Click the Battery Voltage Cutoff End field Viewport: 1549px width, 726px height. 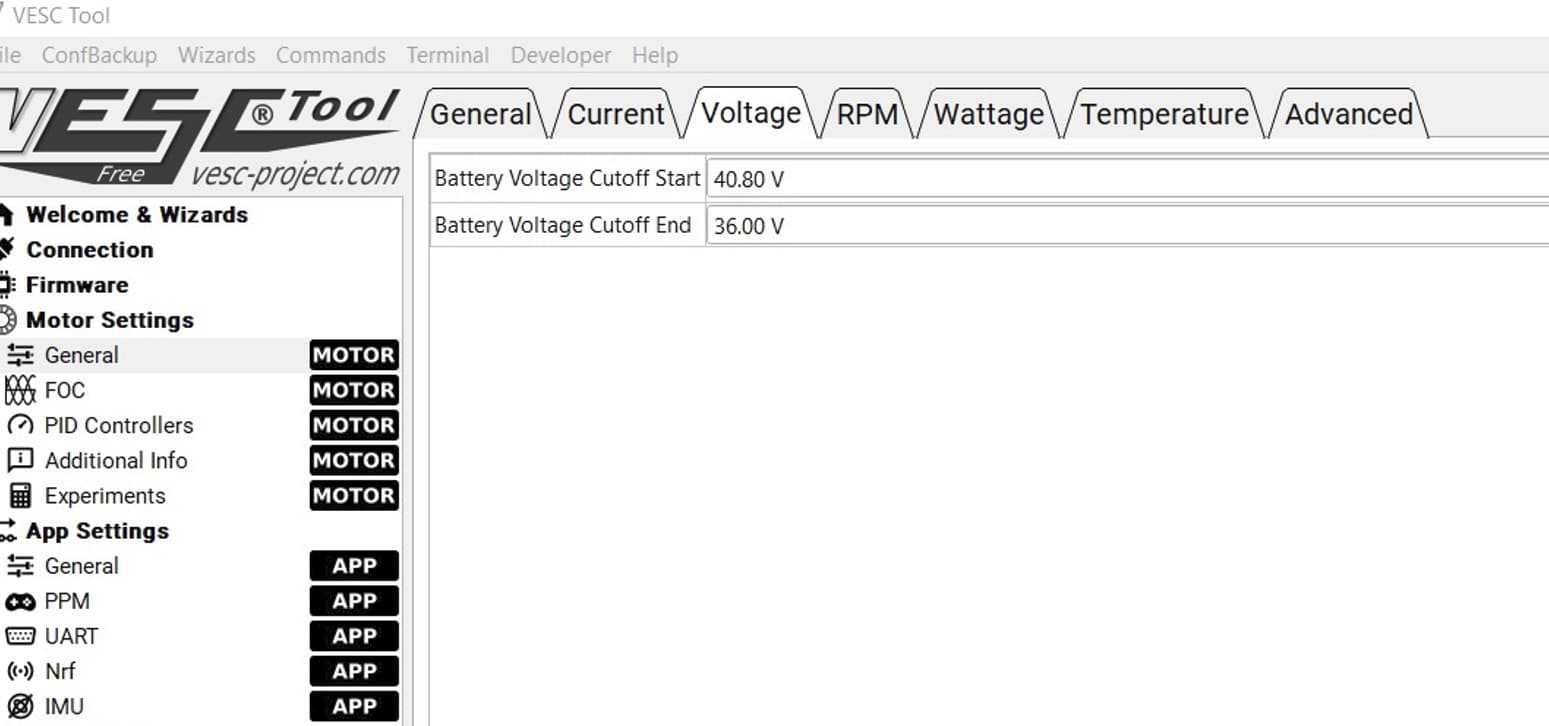[x=1127, y=226]
